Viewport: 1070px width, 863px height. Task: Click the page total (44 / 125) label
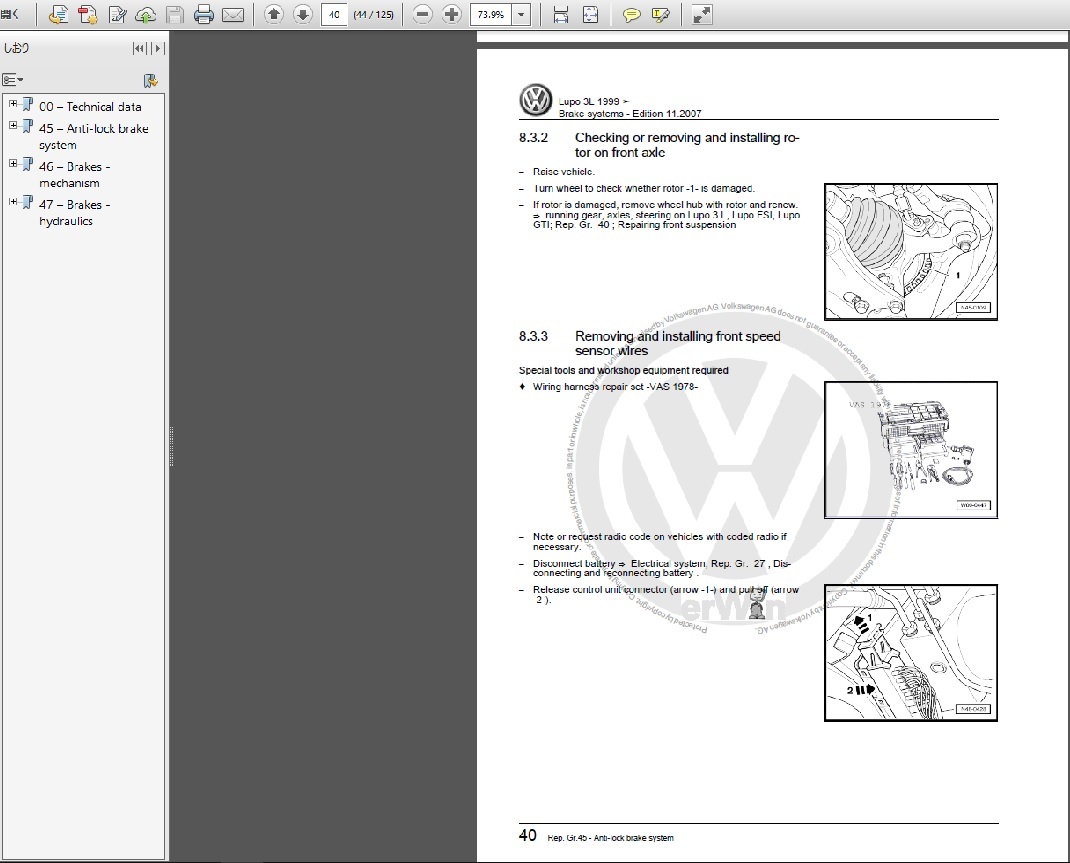(x=373, y=14)
